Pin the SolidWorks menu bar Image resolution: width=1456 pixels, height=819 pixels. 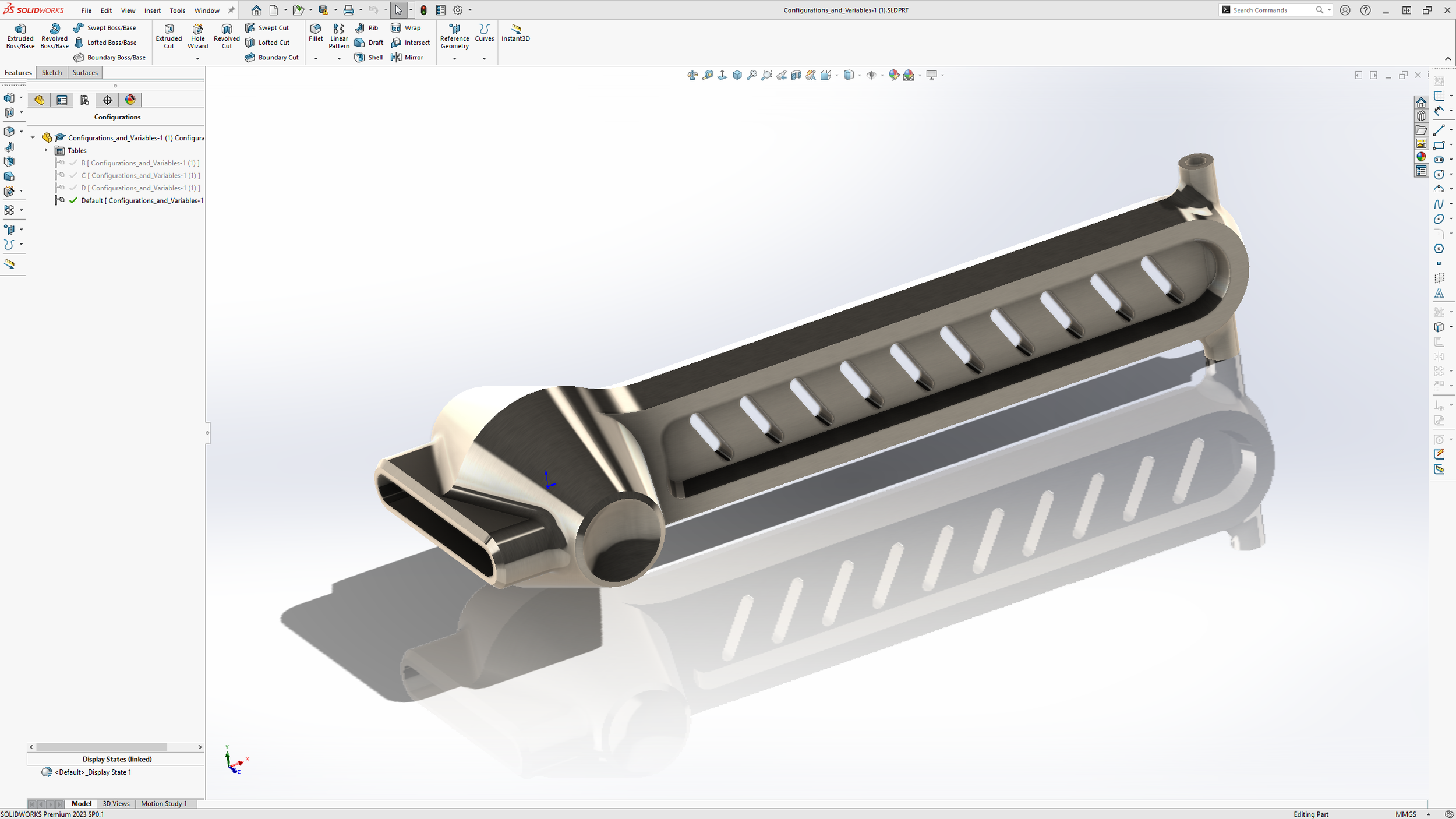click(231, 10)
